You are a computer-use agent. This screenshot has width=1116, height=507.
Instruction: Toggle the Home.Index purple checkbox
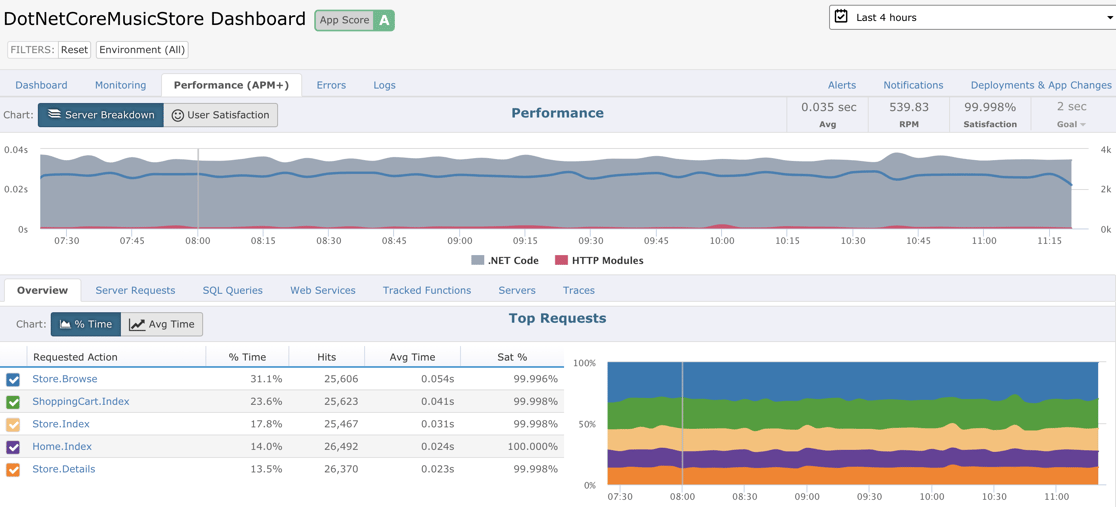point(13,447)
